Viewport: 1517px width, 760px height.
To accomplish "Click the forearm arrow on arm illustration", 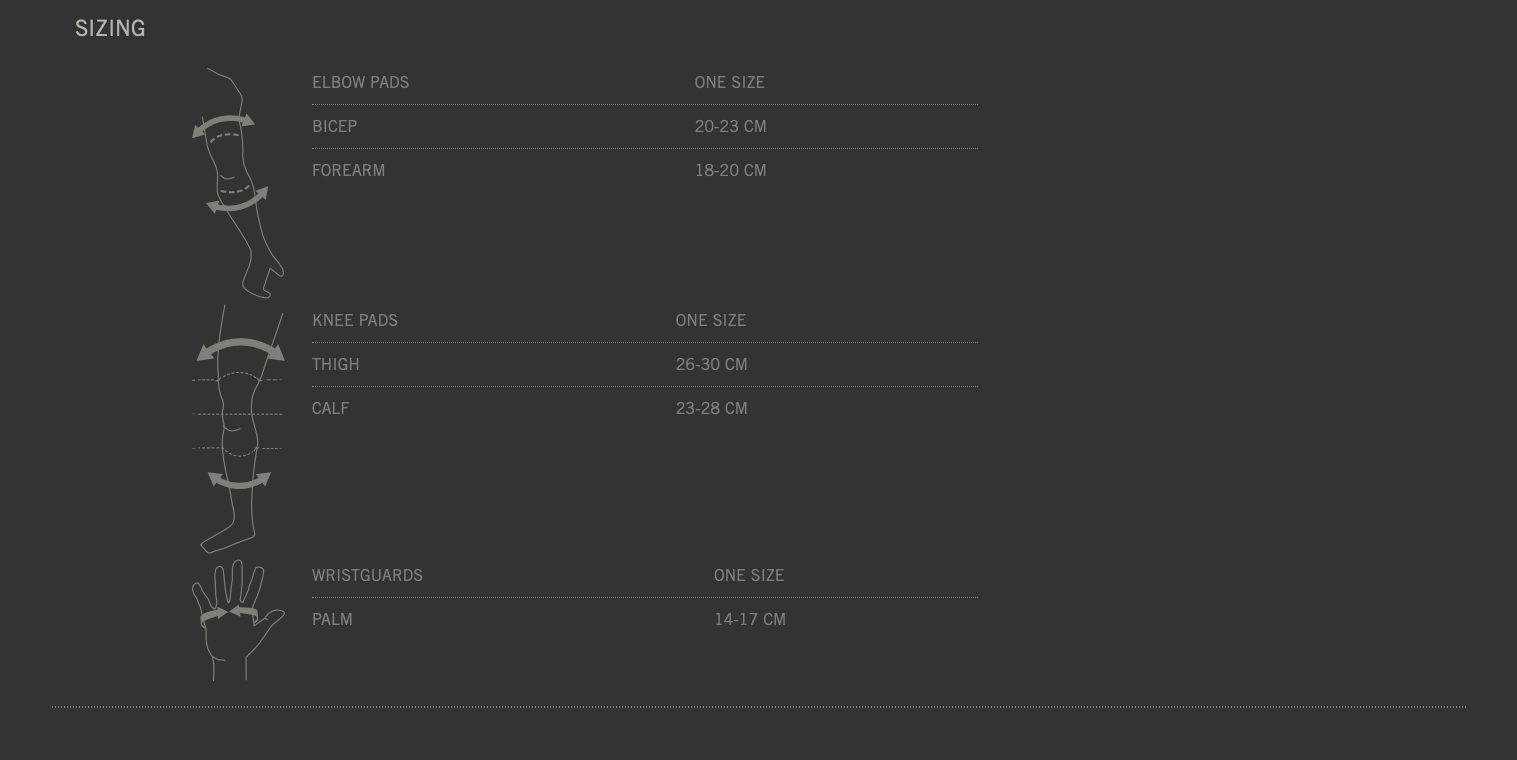I will (x=237, y=201).
